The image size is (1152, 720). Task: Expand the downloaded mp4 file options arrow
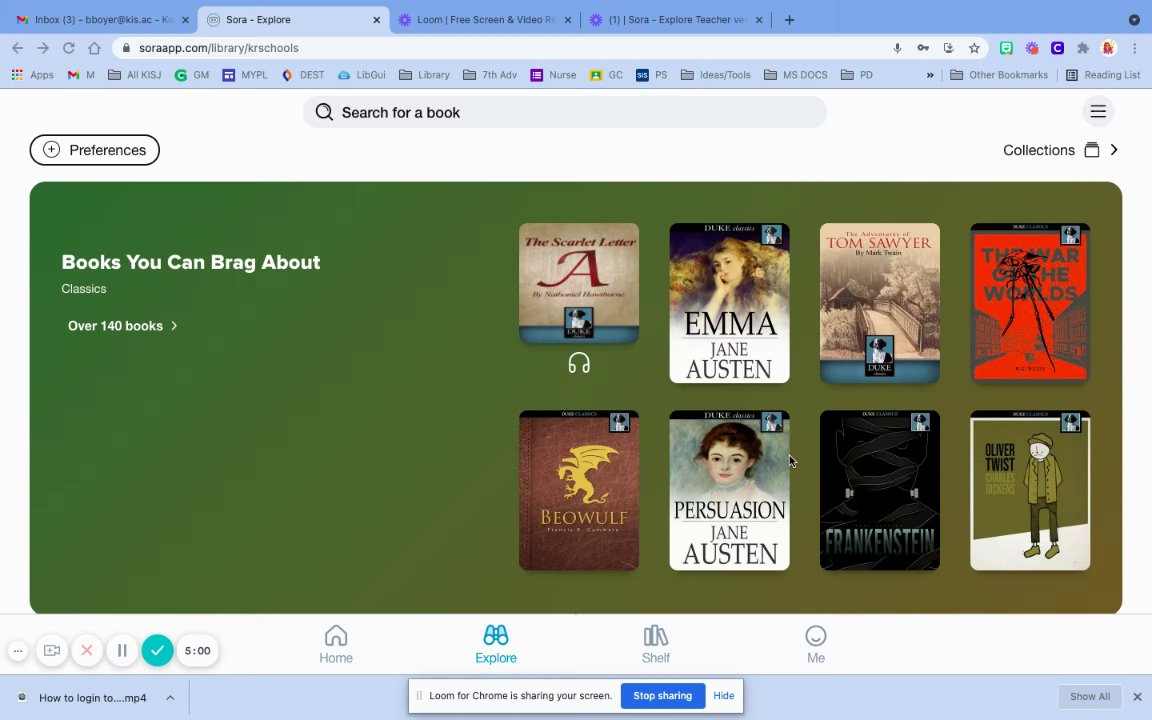[170, 697]
